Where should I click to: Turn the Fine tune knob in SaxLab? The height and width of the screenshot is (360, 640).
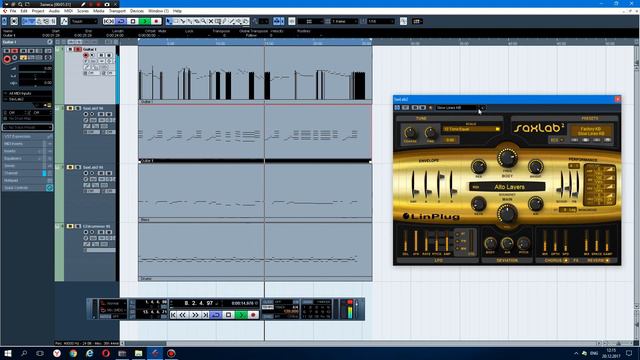pyautogui.click(x=430, y=133)
